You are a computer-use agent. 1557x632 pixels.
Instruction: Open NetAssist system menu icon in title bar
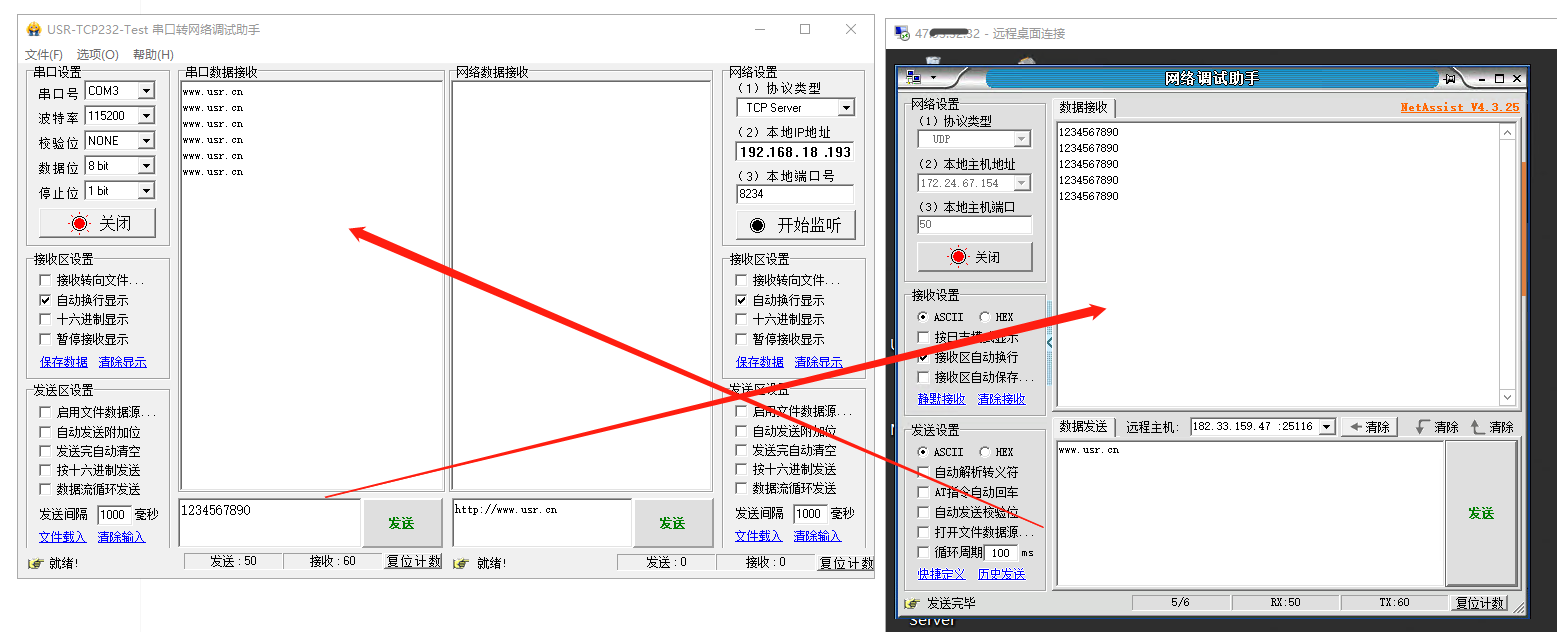tap(913, 78)
